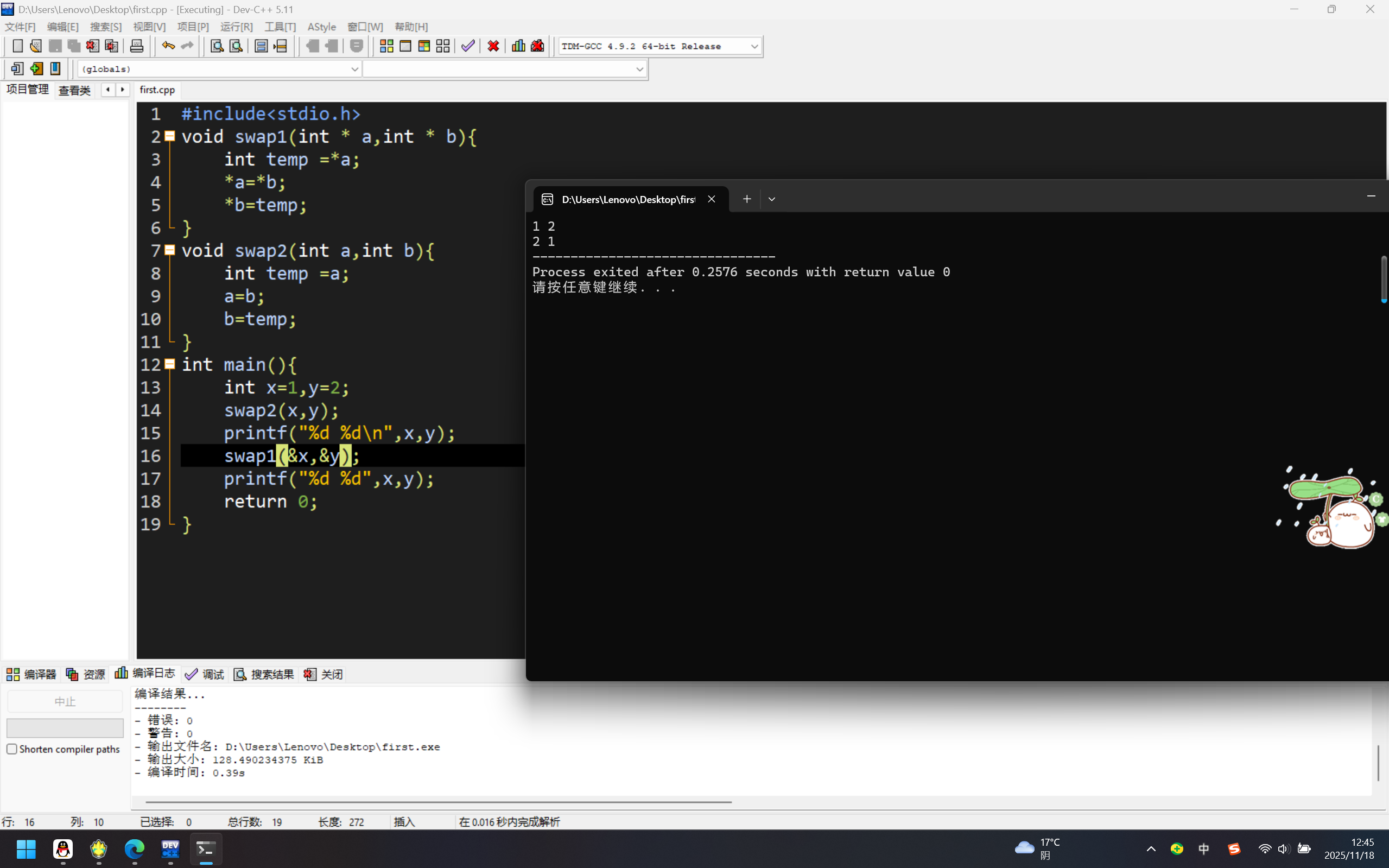Screen dimensions: 1389x868
Task: Open the terminal new-tab dropdown chevron
Action: (771, 199)
